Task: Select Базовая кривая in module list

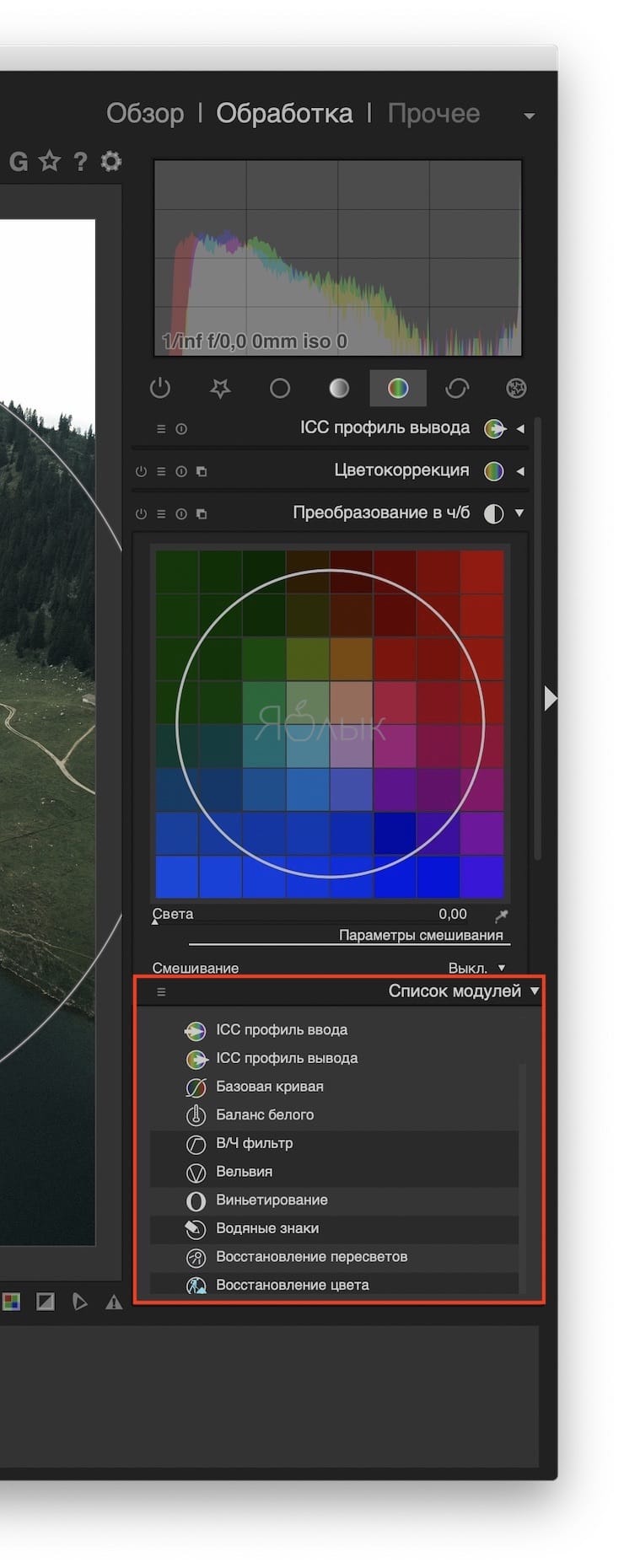Action: [334, 1087]
